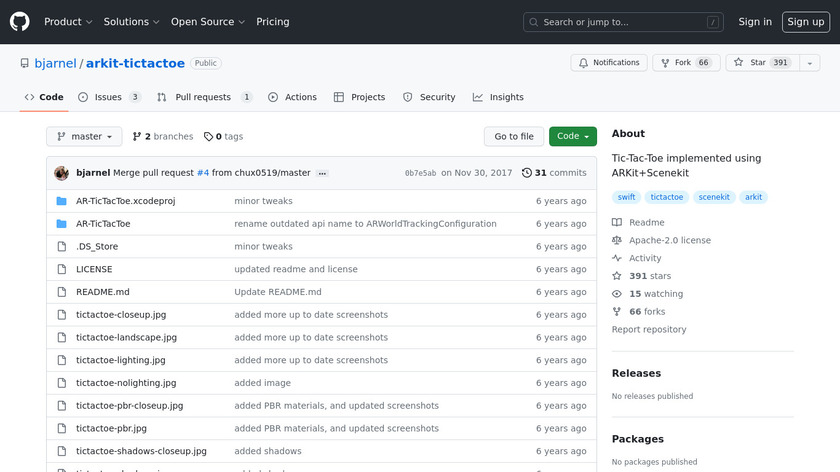Open the README.md file

click(103, 292)
